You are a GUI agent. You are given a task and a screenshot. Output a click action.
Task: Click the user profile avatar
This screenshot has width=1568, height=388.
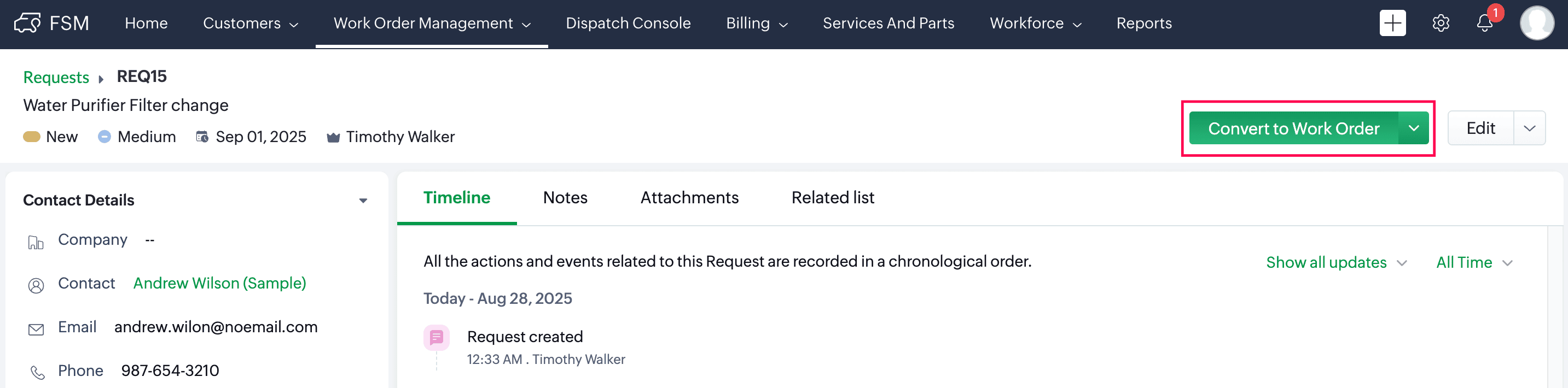click(1536, 23)
